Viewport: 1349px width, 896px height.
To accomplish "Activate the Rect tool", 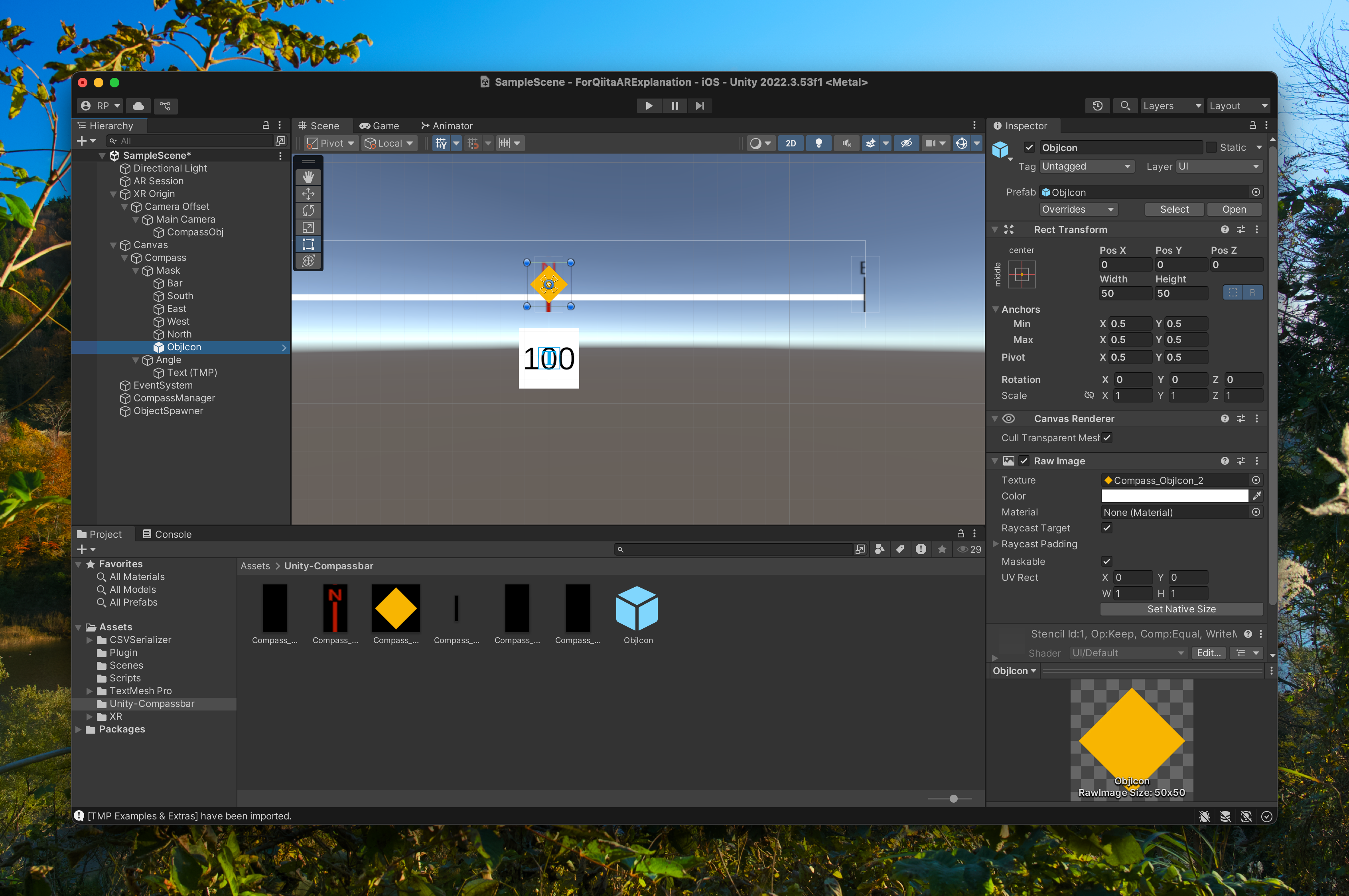I will [308, 244].
